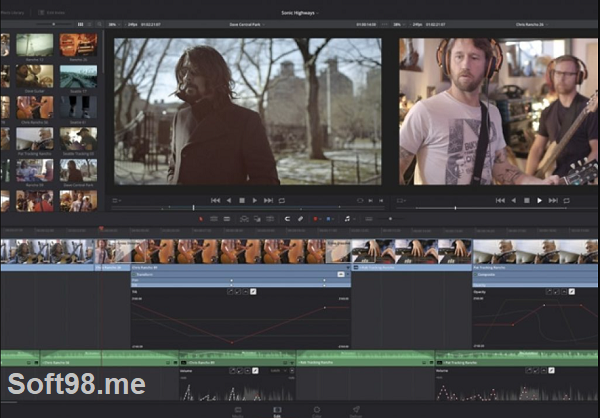Click the blue marker icon

tap(328, 219)
